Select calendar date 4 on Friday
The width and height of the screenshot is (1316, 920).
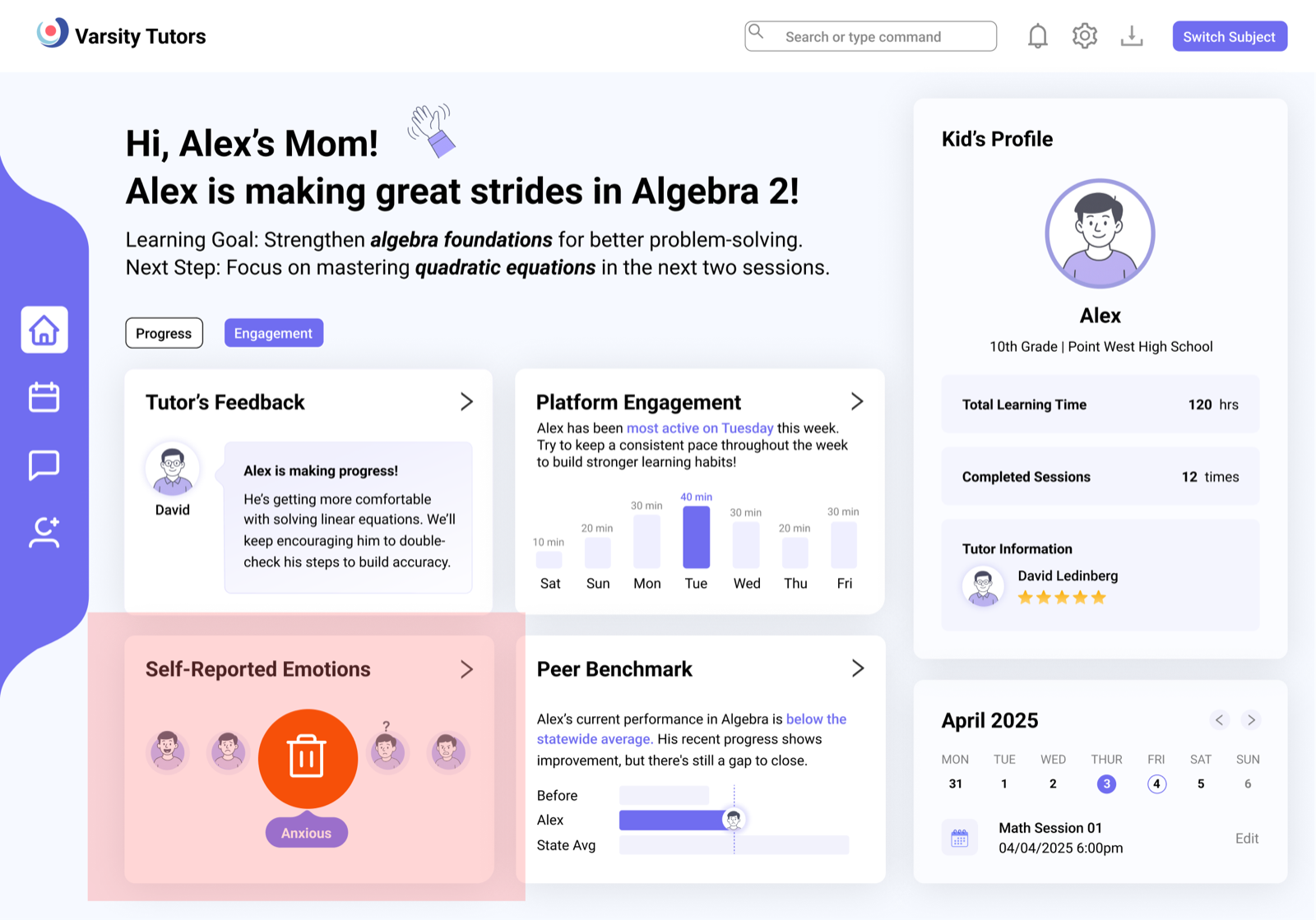(1156, 784)
